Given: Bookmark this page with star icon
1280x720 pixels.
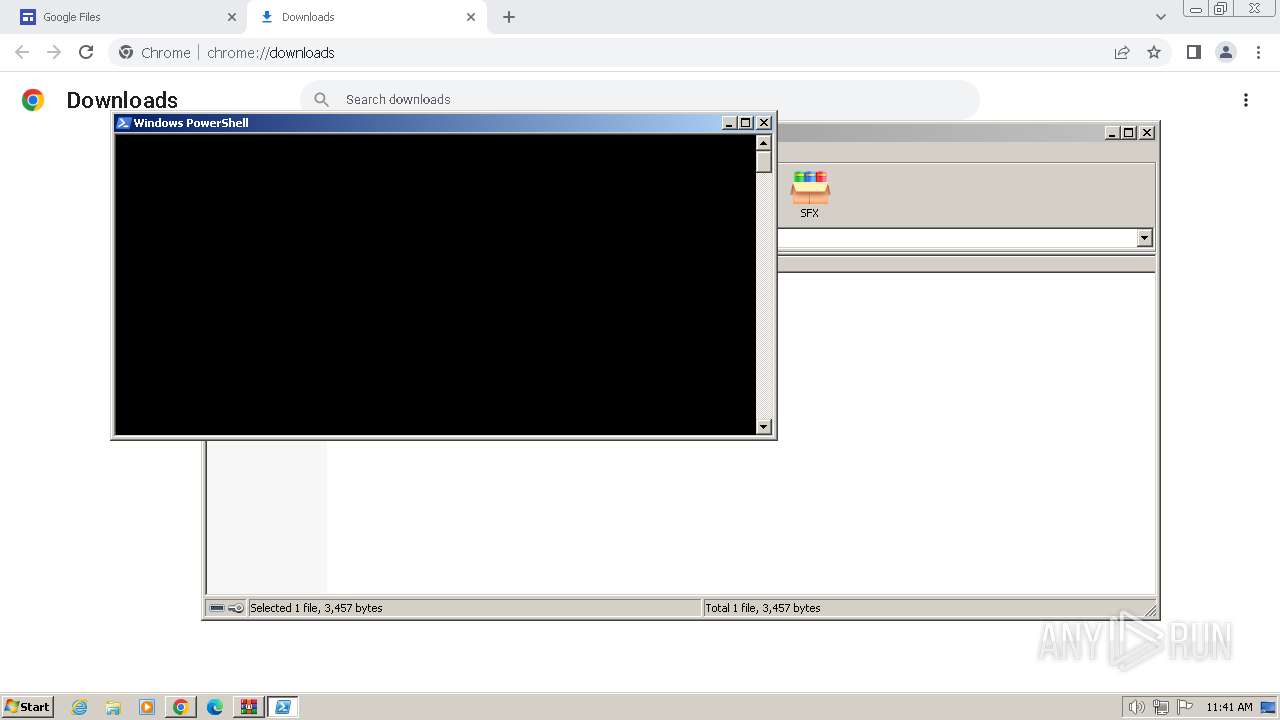Looking at the screenshot, I should [1154, 52].
